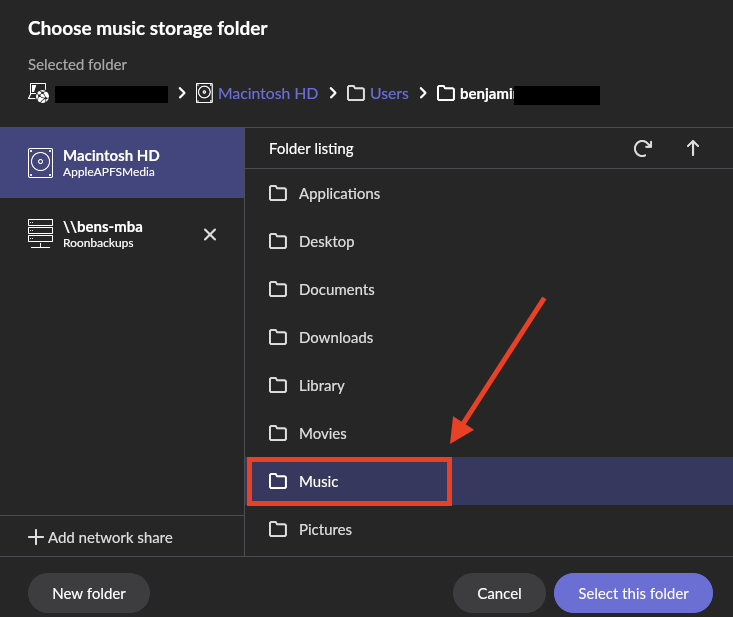The width and height of the screenshot is (733, 617).
Task: Click the Music folder icon
Action: 278,481
